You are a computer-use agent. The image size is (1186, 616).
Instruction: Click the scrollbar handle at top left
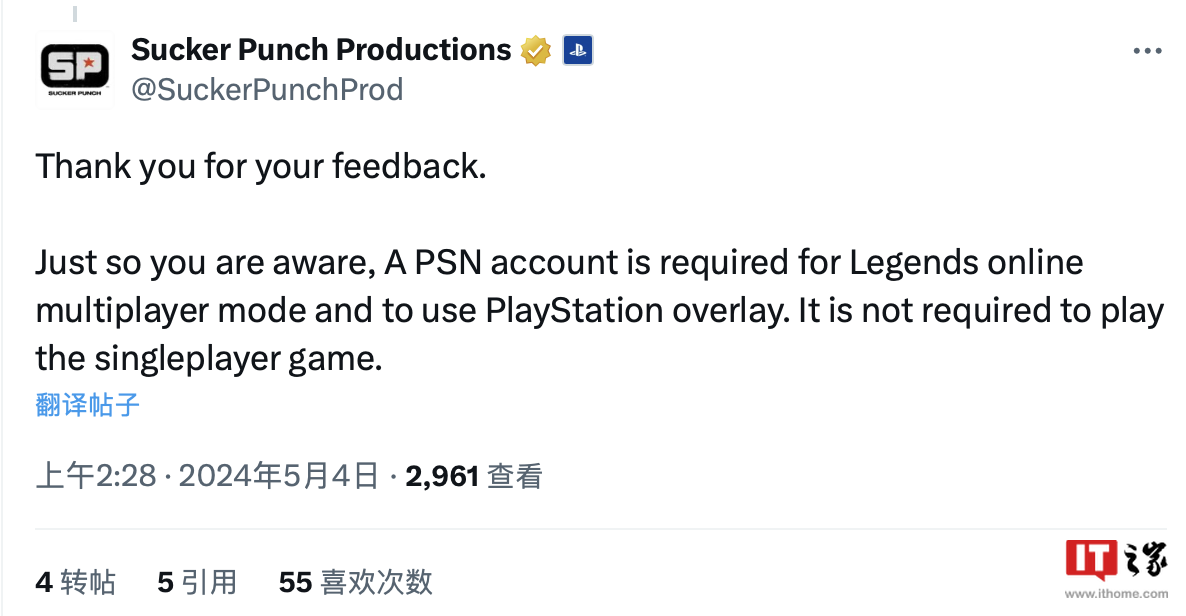coord(75,12)
